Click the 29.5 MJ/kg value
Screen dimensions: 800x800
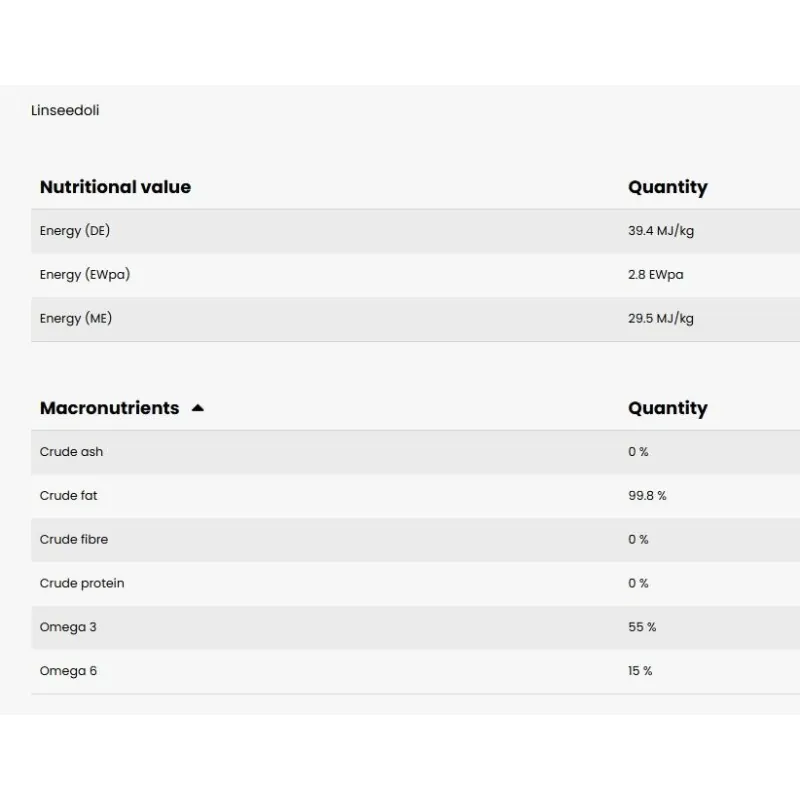click(x=661, y=319)
